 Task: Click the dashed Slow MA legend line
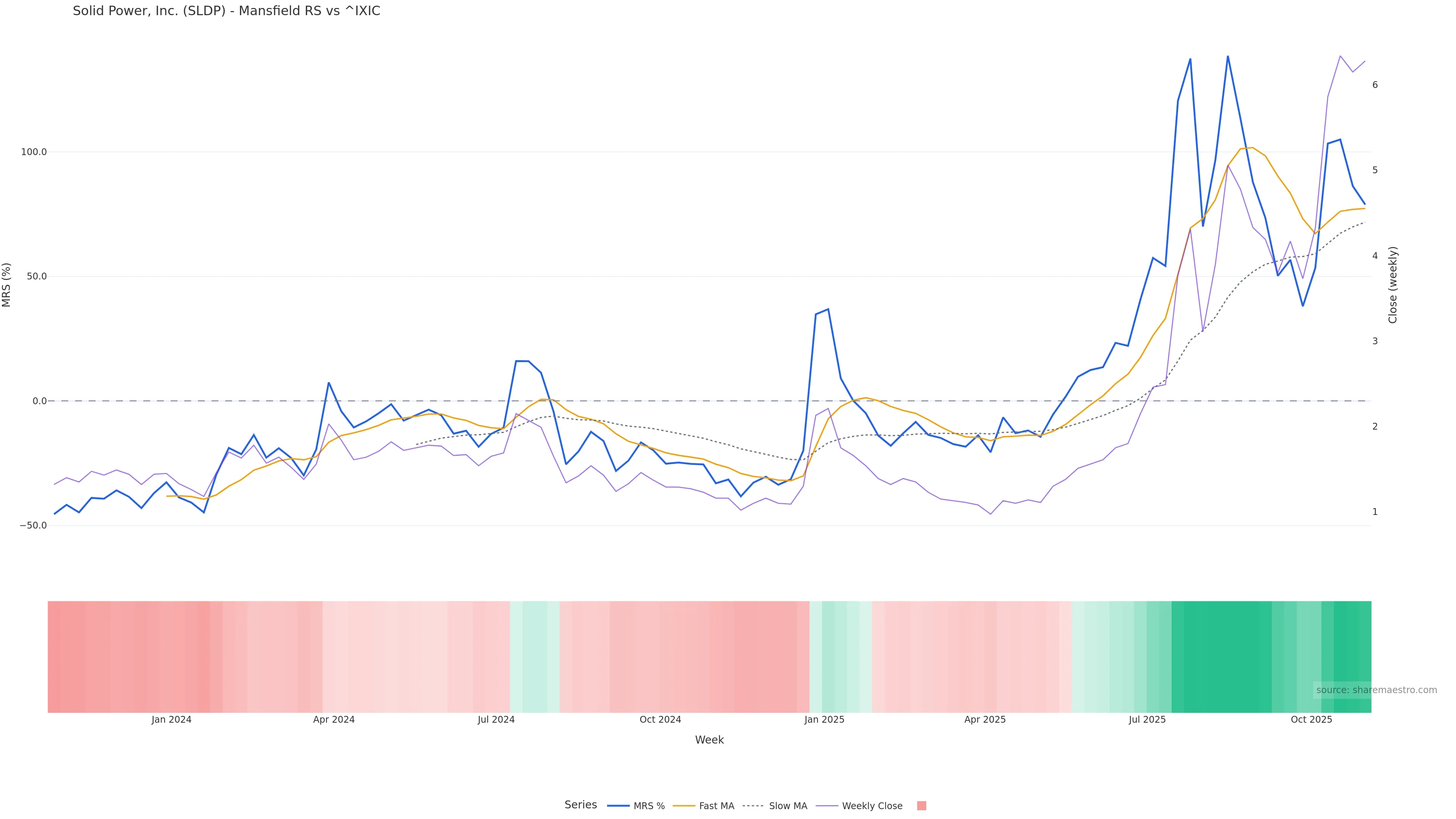click(x=753, y=806)
